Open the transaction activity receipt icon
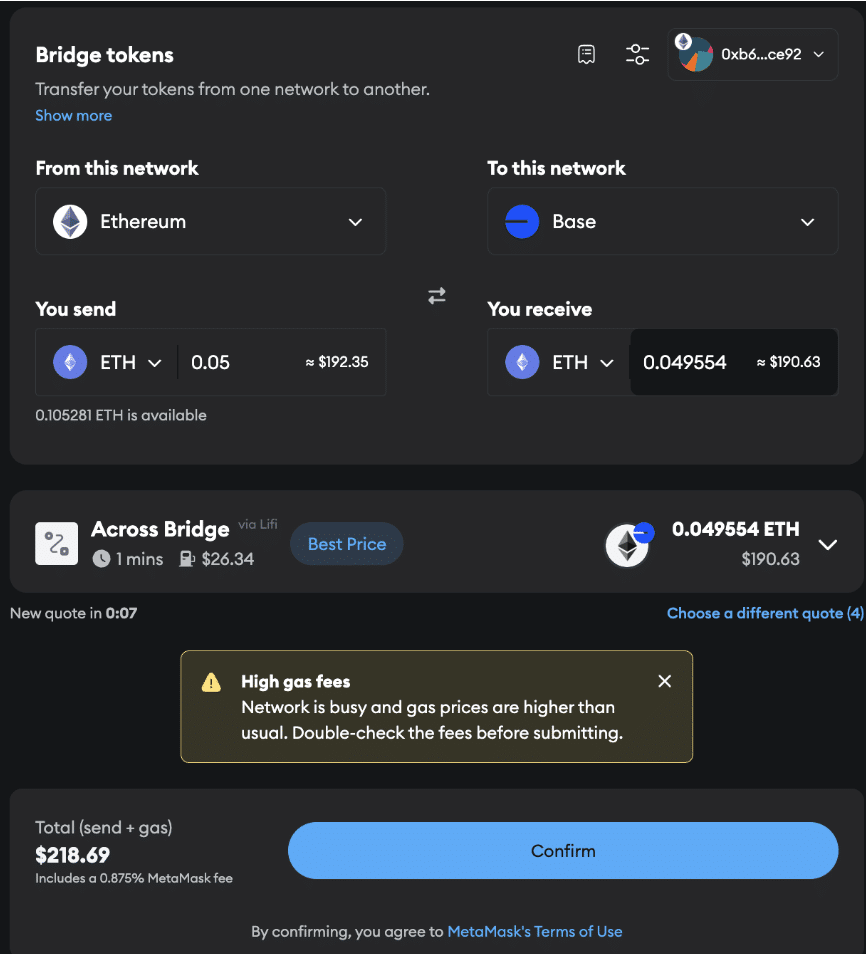 (587, 54)
